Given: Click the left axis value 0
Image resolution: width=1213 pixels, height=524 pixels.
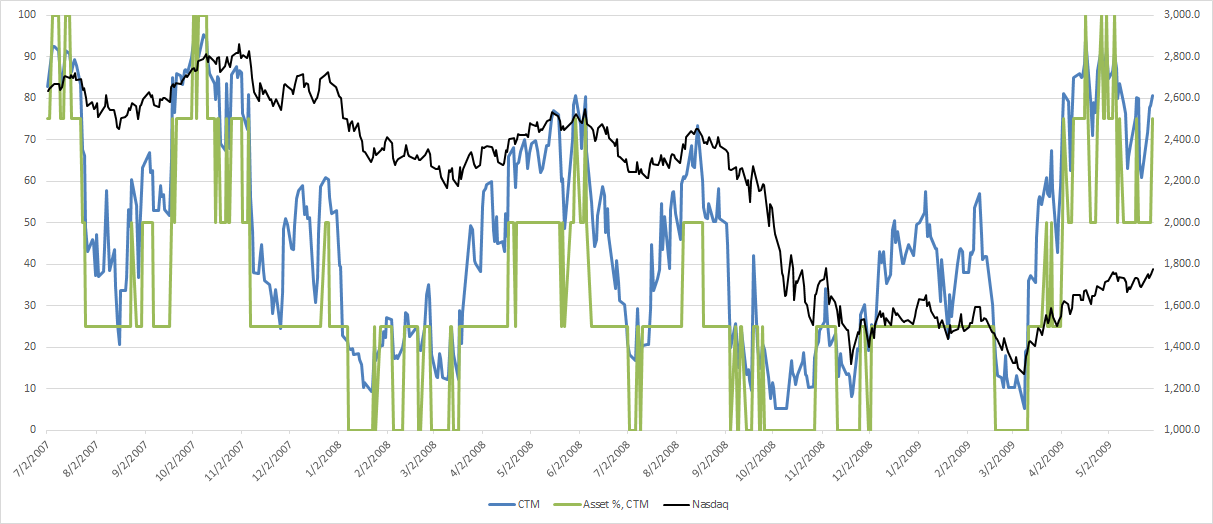Looking at the screenshot, I should click(x=34, y=430).
